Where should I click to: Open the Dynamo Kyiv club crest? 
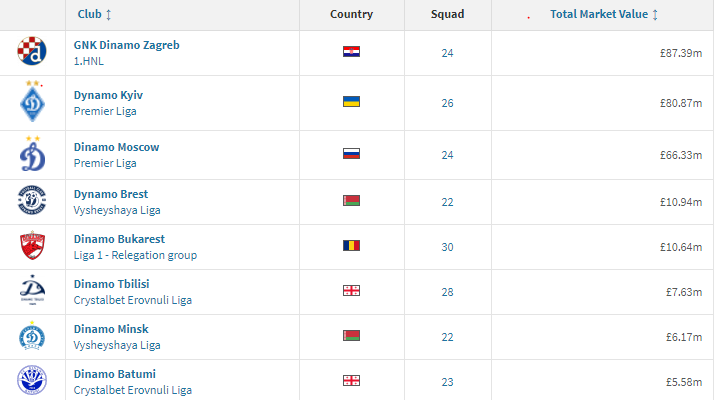pyautogui.click(x=32, y=102)
